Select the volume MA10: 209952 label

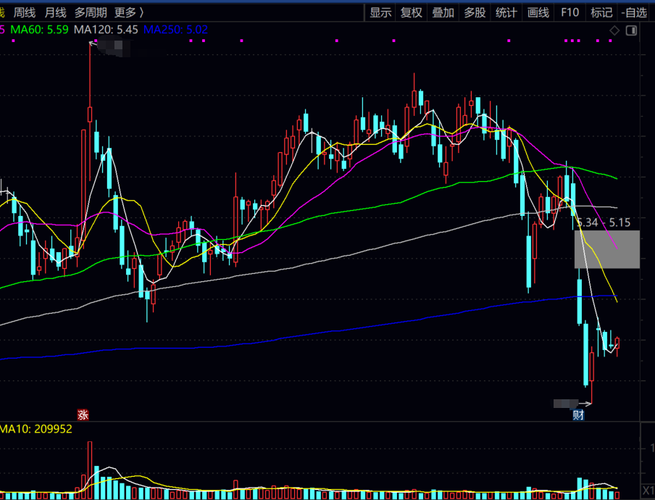pyautogui.click(x=36, y=429)
